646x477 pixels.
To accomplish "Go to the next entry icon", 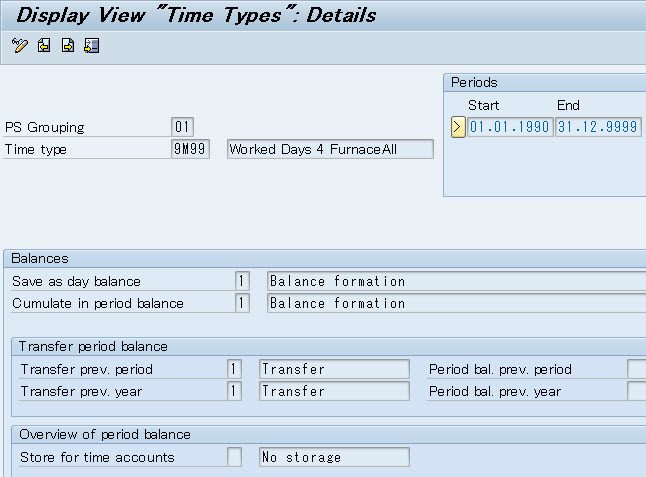I will [67, 46].
